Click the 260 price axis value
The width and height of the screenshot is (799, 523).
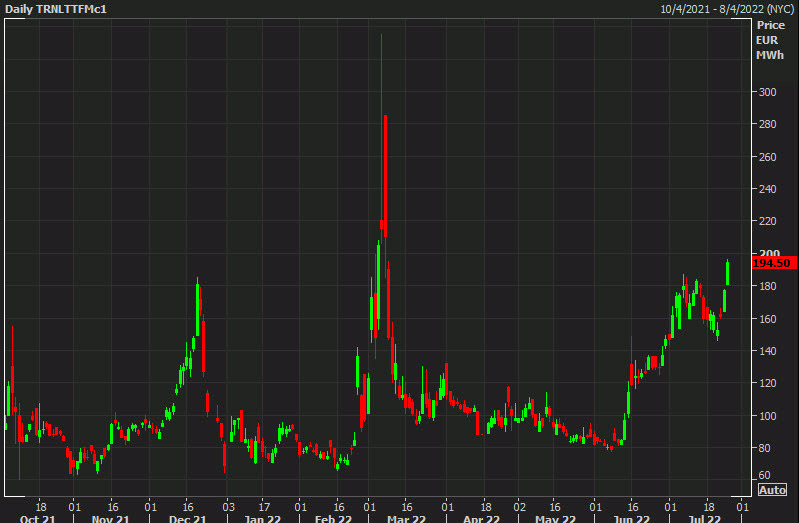767,156
